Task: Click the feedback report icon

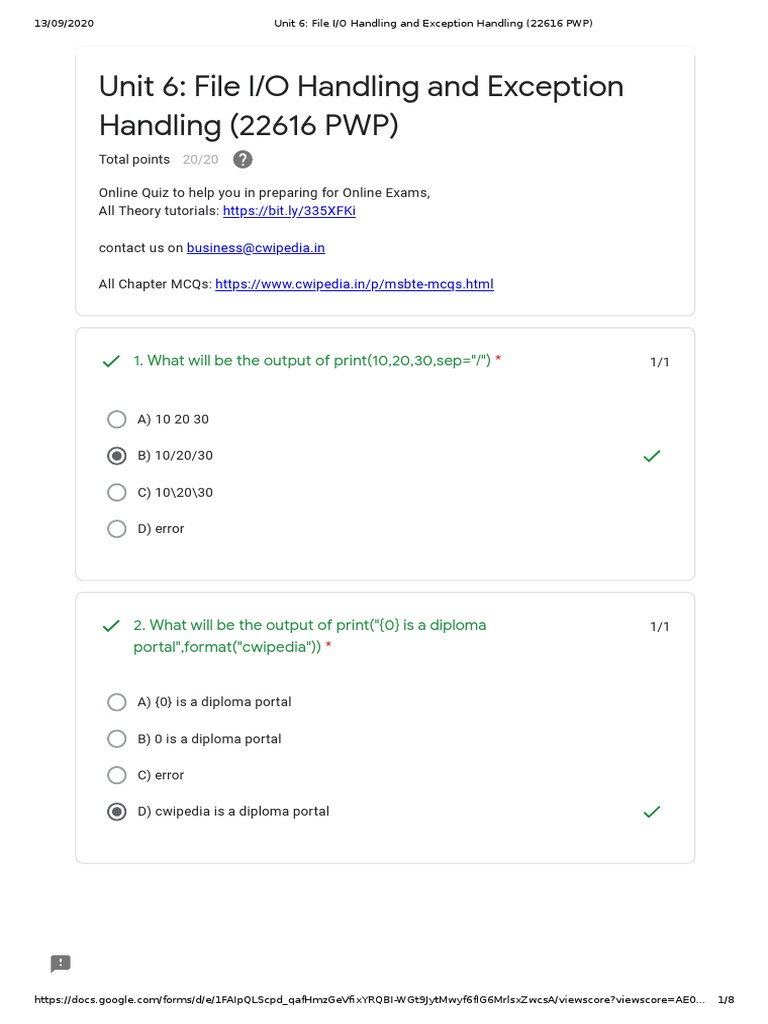Action: point(61,964)
